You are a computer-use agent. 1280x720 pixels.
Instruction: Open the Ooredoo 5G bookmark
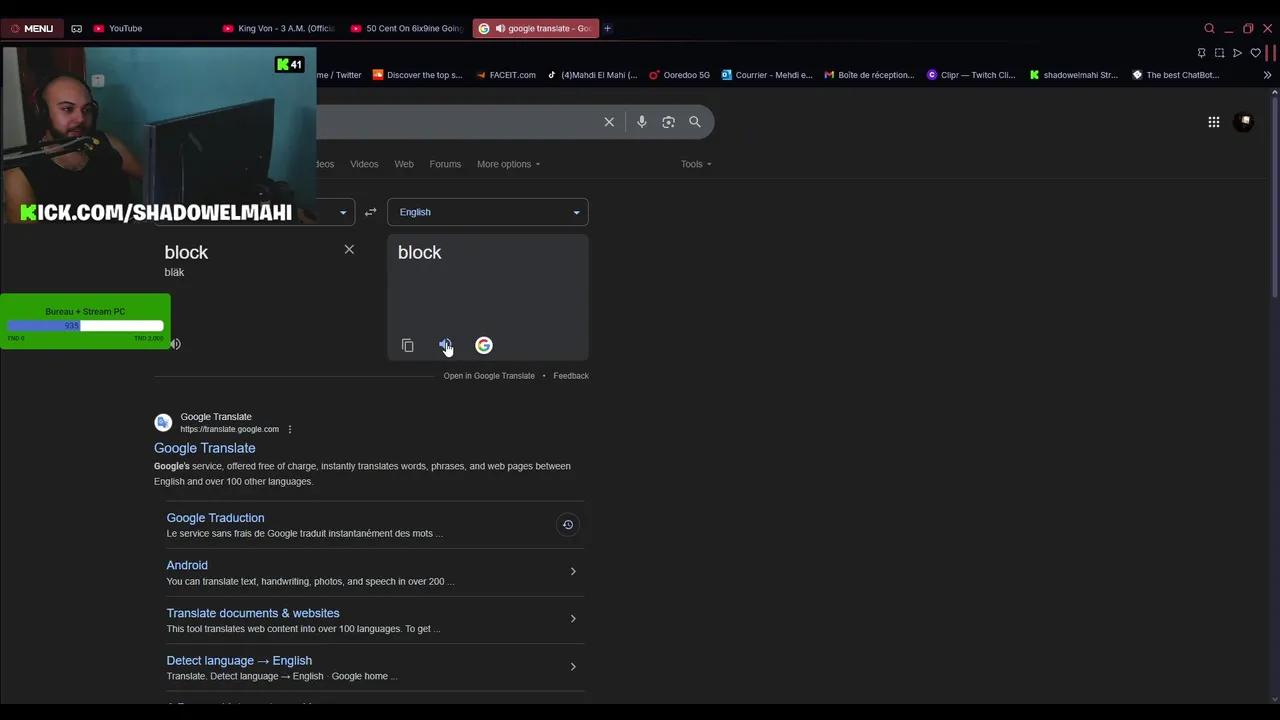(x=679, y=75)
